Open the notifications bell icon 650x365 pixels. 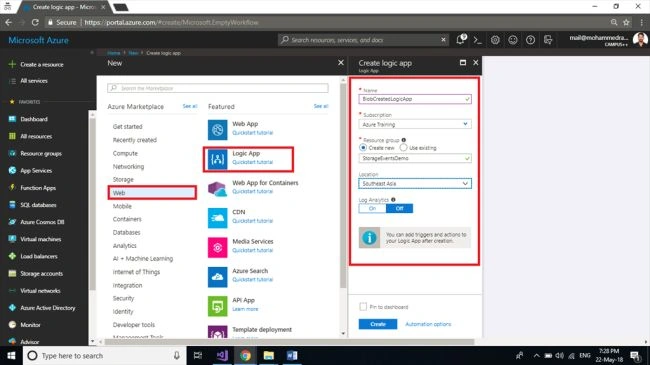pos(461,40)
